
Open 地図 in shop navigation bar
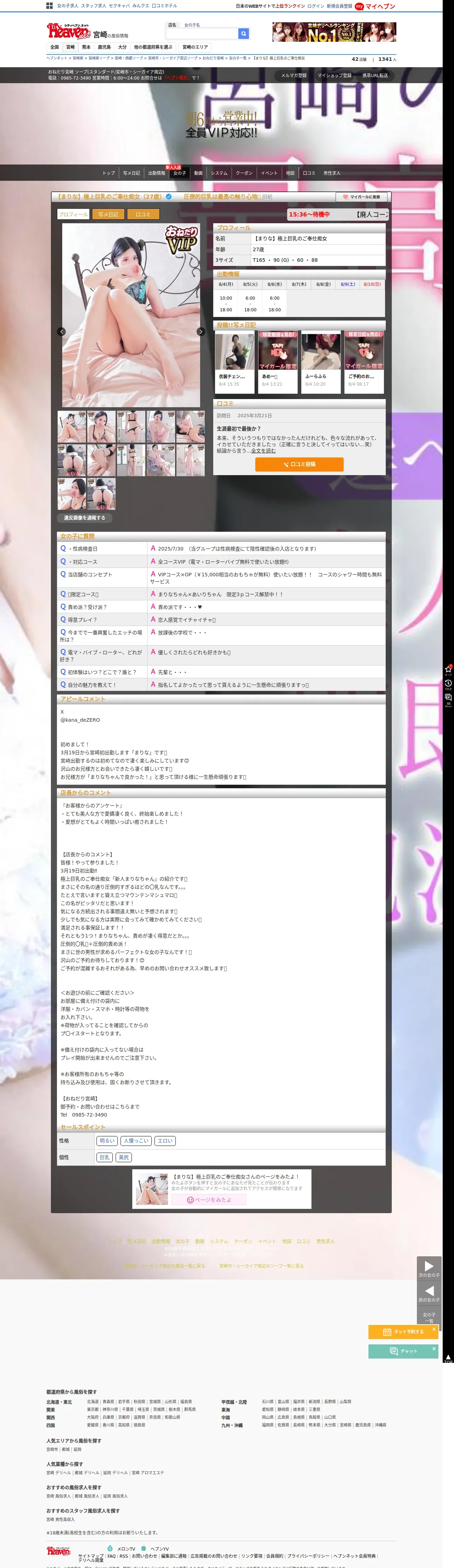click(290, 173)
